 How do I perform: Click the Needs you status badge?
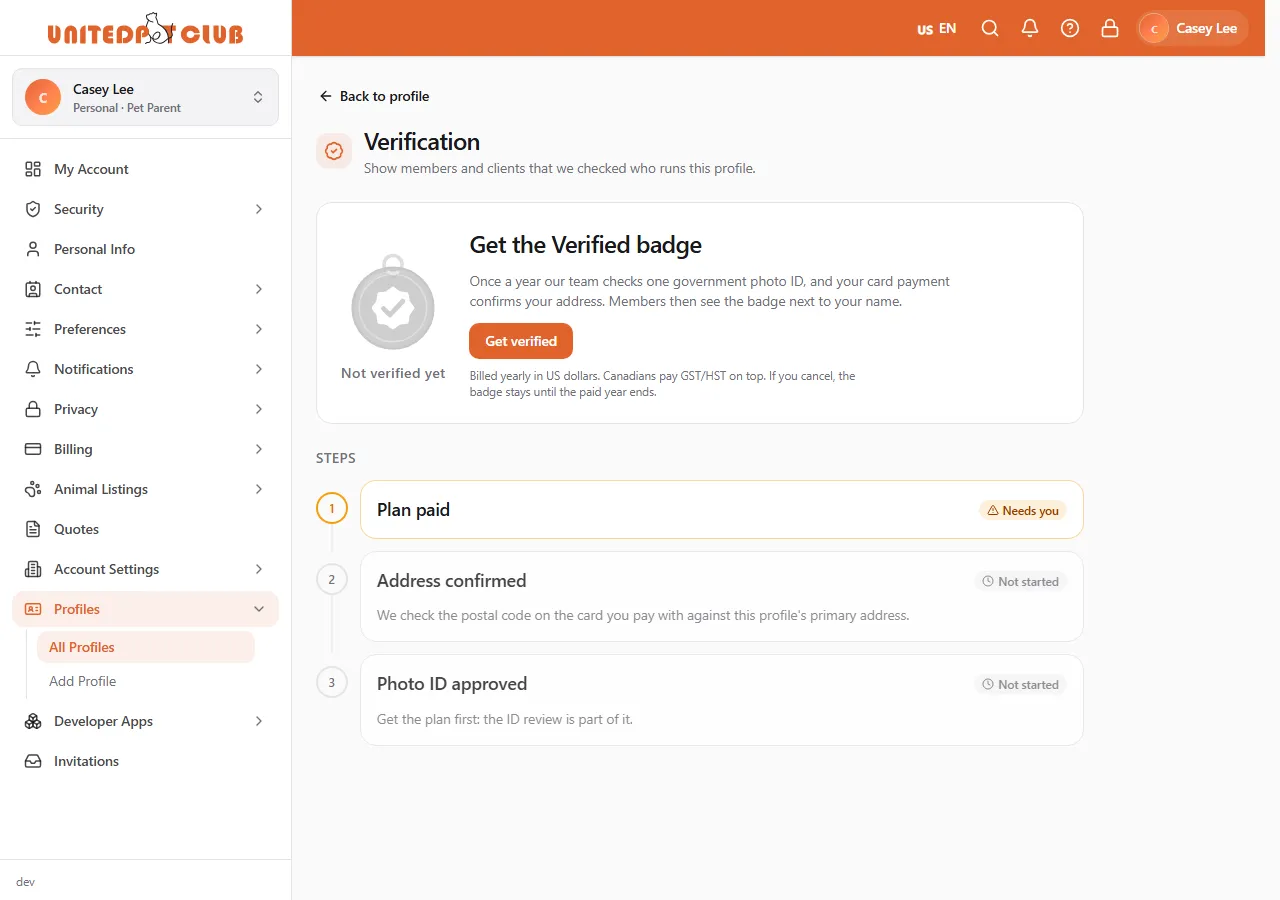[1023, 510]
